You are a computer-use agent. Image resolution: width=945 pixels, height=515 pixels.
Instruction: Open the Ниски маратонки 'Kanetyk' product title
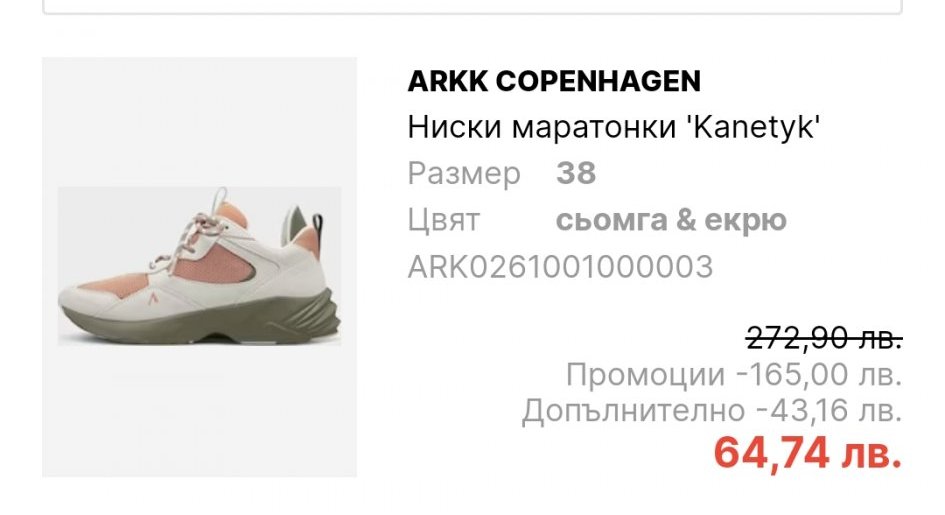click(x=614, y=127)
